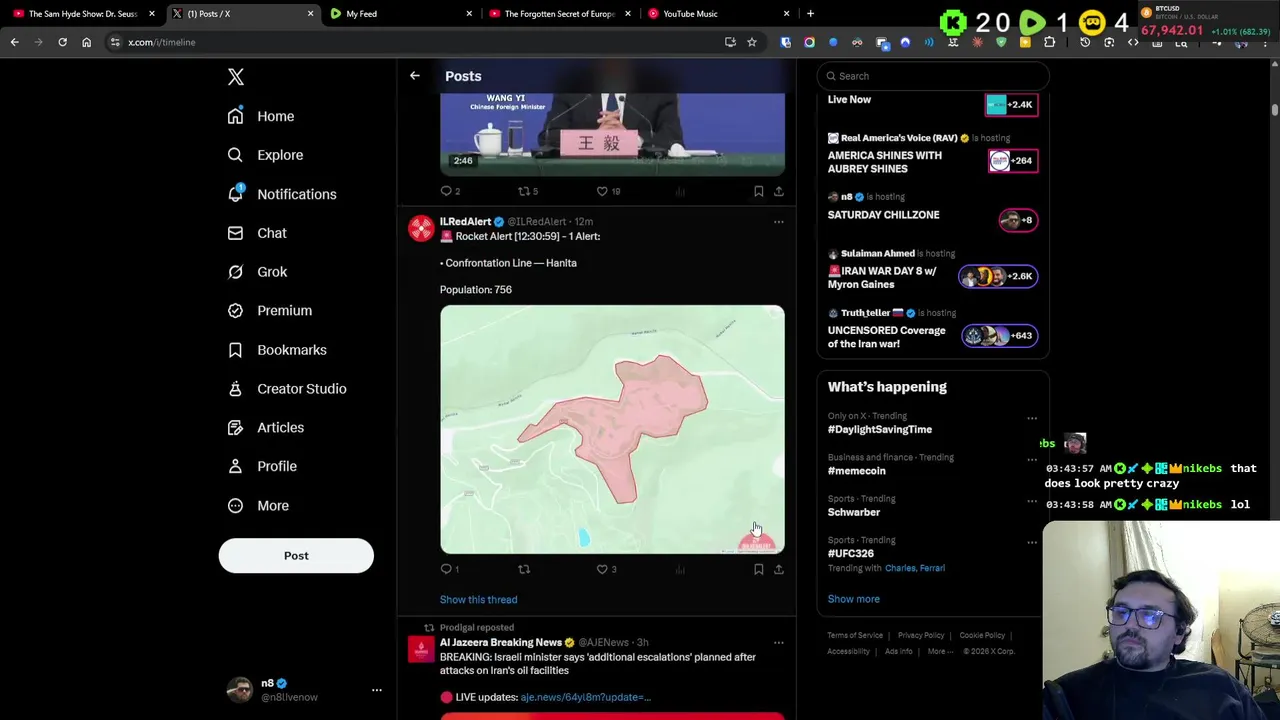Open the Explore page

pos(265,155)
